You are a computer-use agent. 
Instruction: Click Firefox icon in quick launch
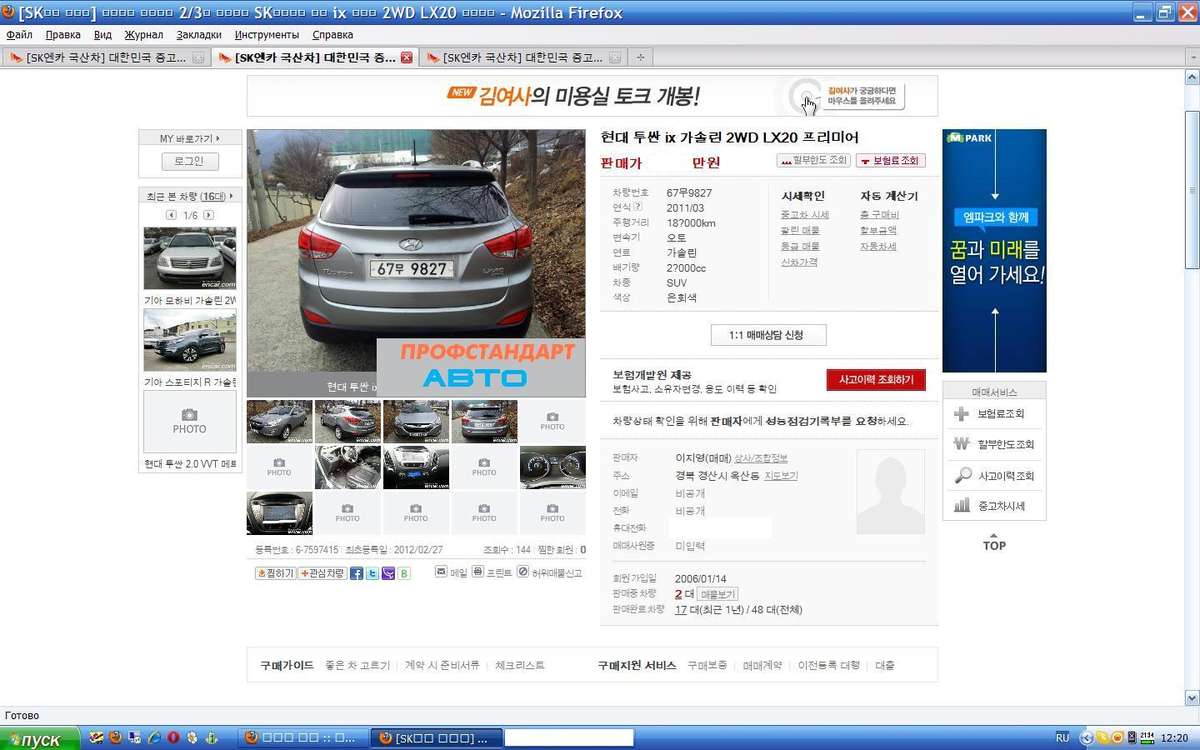click(115, 738)
